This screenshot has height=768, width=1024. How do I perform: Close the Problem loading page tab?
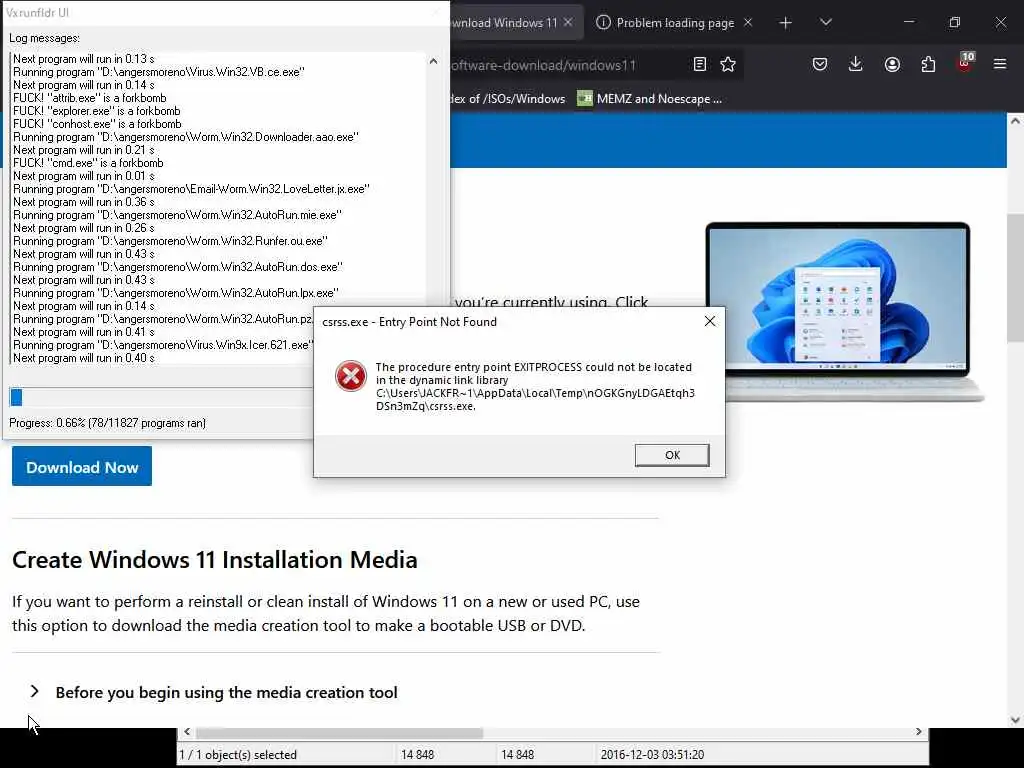click(748, 22)
